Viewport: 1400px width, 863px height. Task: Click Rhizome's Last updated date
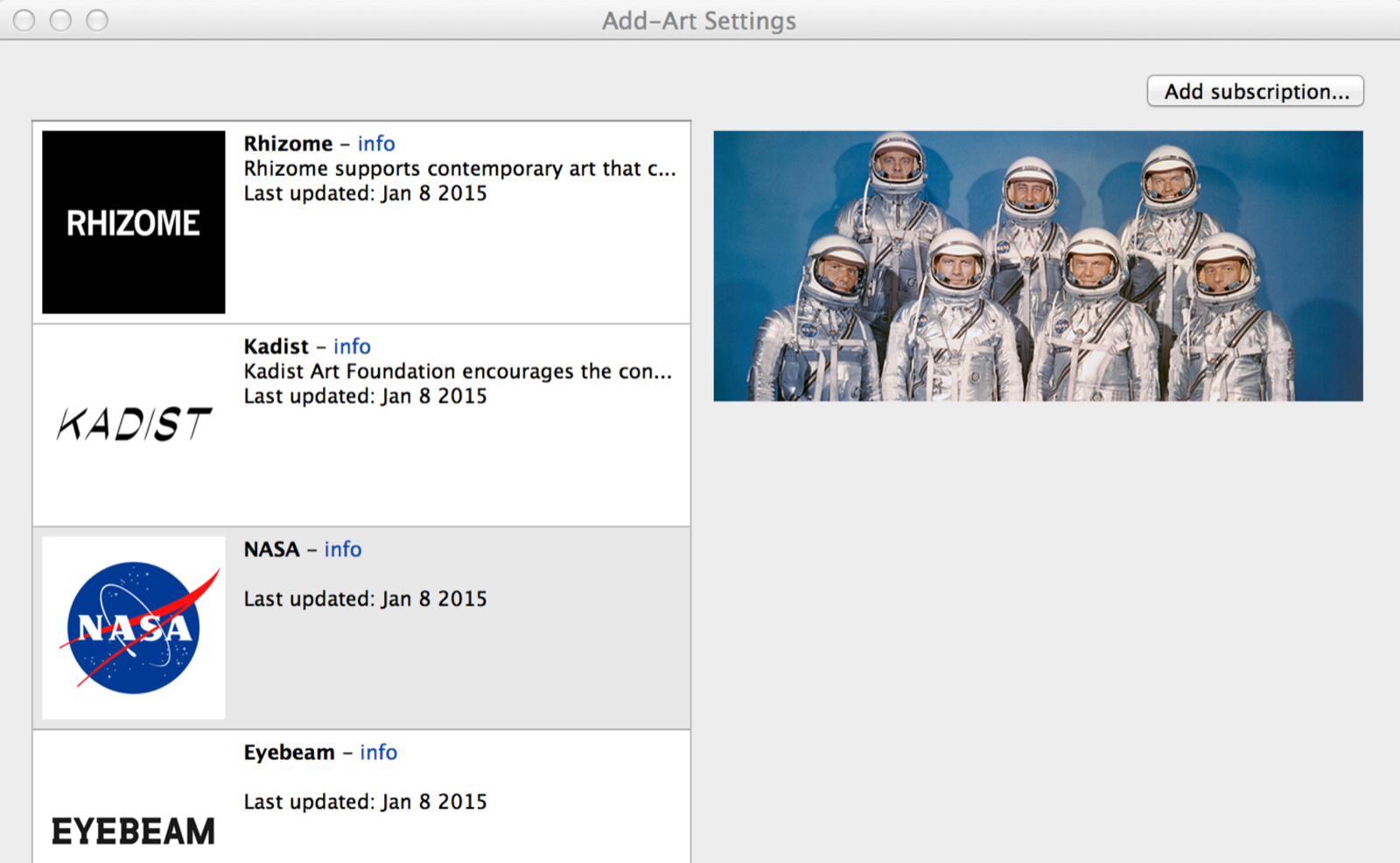[365, 193]
